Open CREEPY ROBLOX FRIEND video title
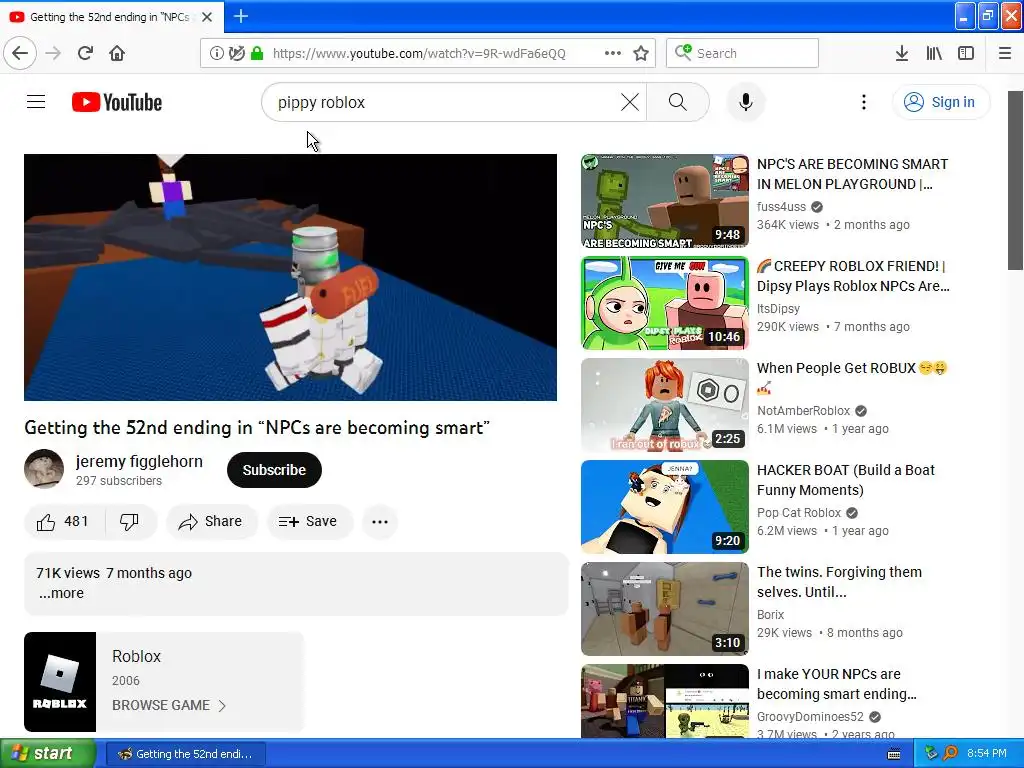The height and width of the screenshot is (768, 1024). [853, 276]
